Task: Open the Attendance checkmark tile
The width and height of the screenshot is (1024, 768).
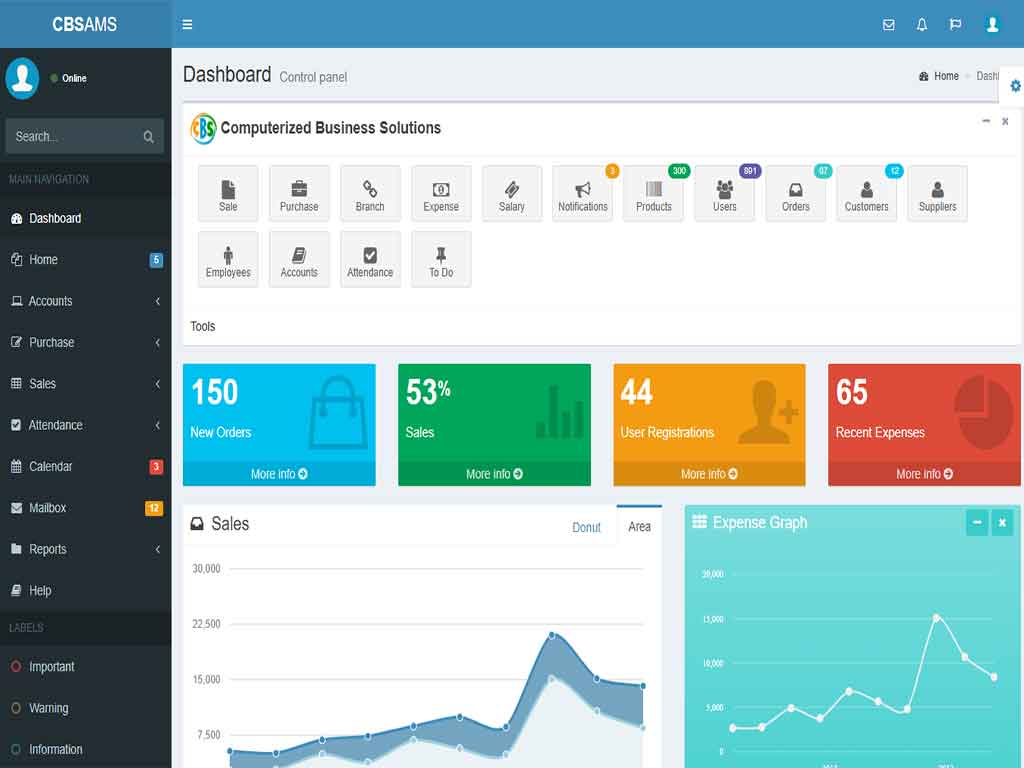Action: (x=370, y=260)
